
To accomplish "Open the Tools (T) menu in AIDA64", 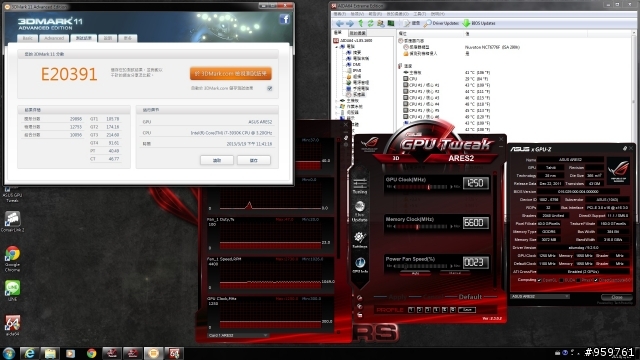I will click(420, 14).
